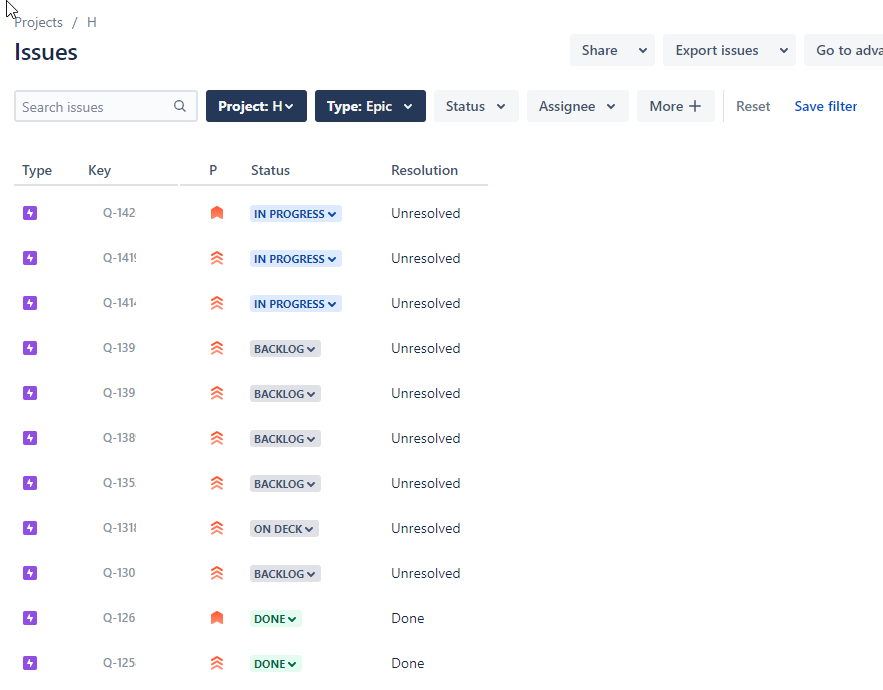The image size is (883, 690).
Task: Open the IN PROGRESS status dropdown in first row
Action: pos(296,213)
